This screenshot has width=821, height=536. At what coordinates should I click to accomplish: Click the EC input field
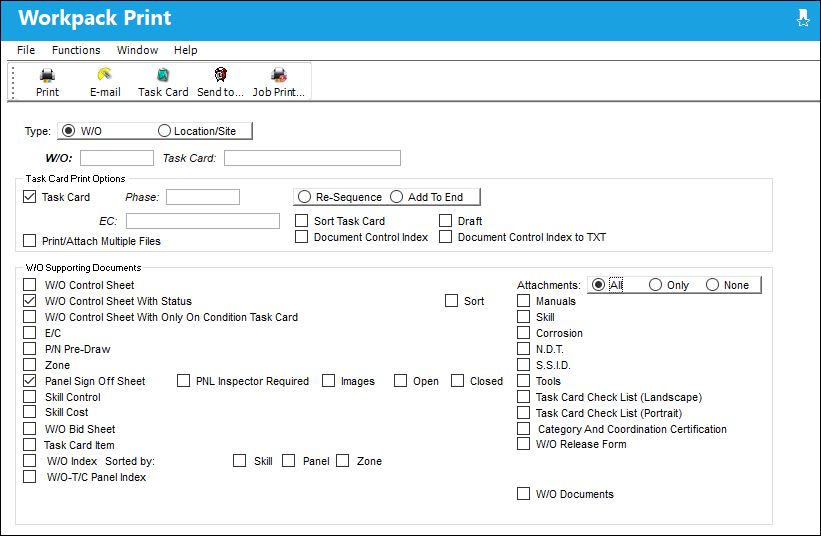pyautogui.click(x=203, y=221)
